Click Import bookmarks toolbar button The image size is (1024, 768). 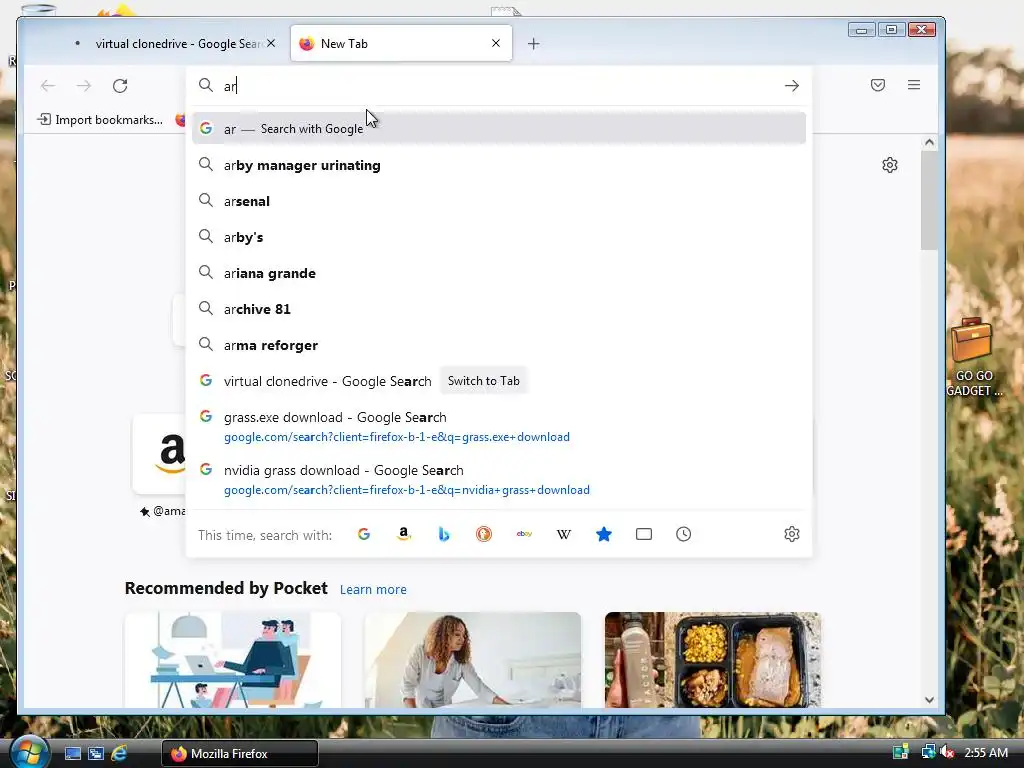tap(100, 120)
